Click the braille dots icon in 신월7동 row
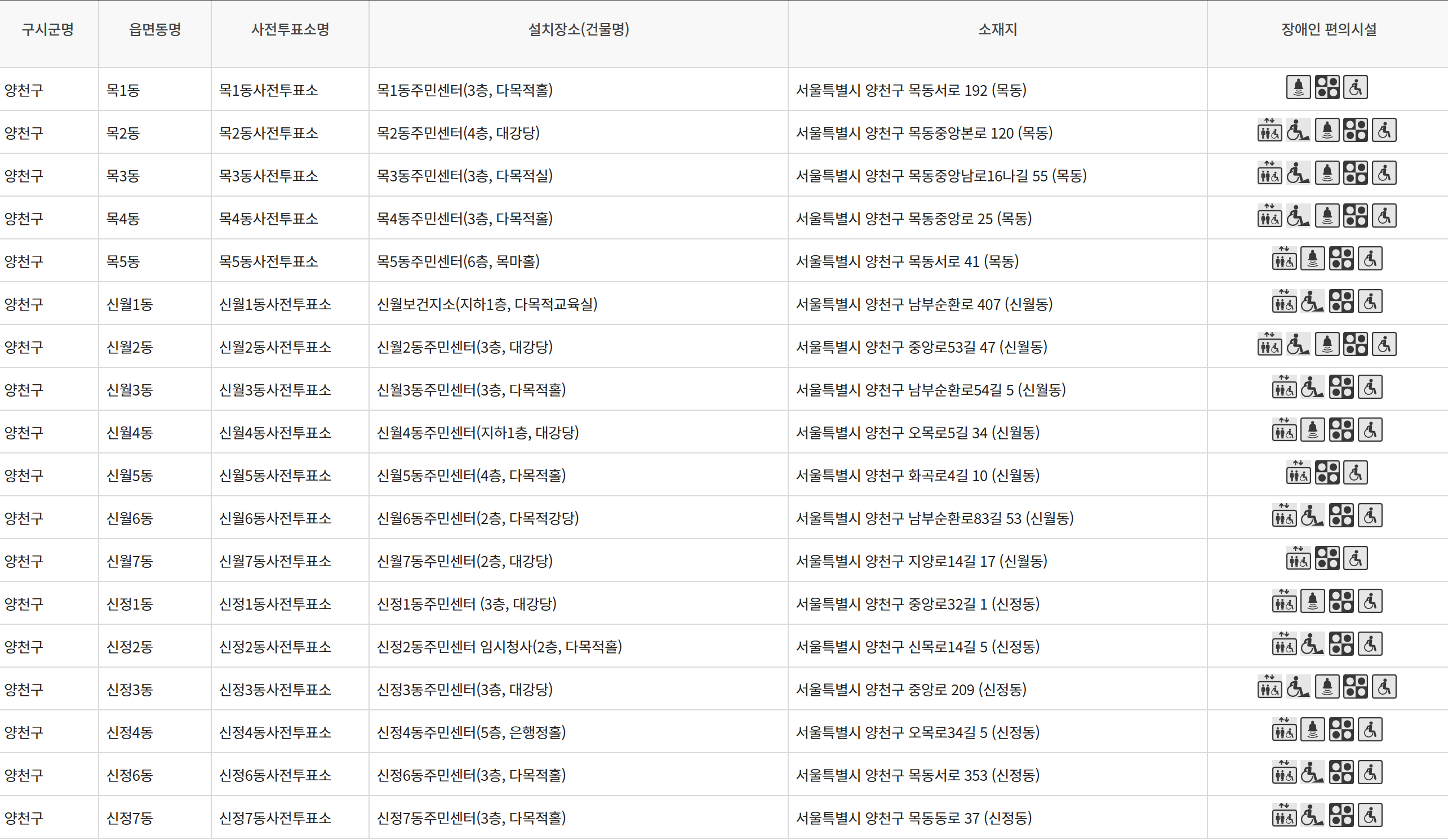This screenshot has width=1448, height=840. 1327,558
